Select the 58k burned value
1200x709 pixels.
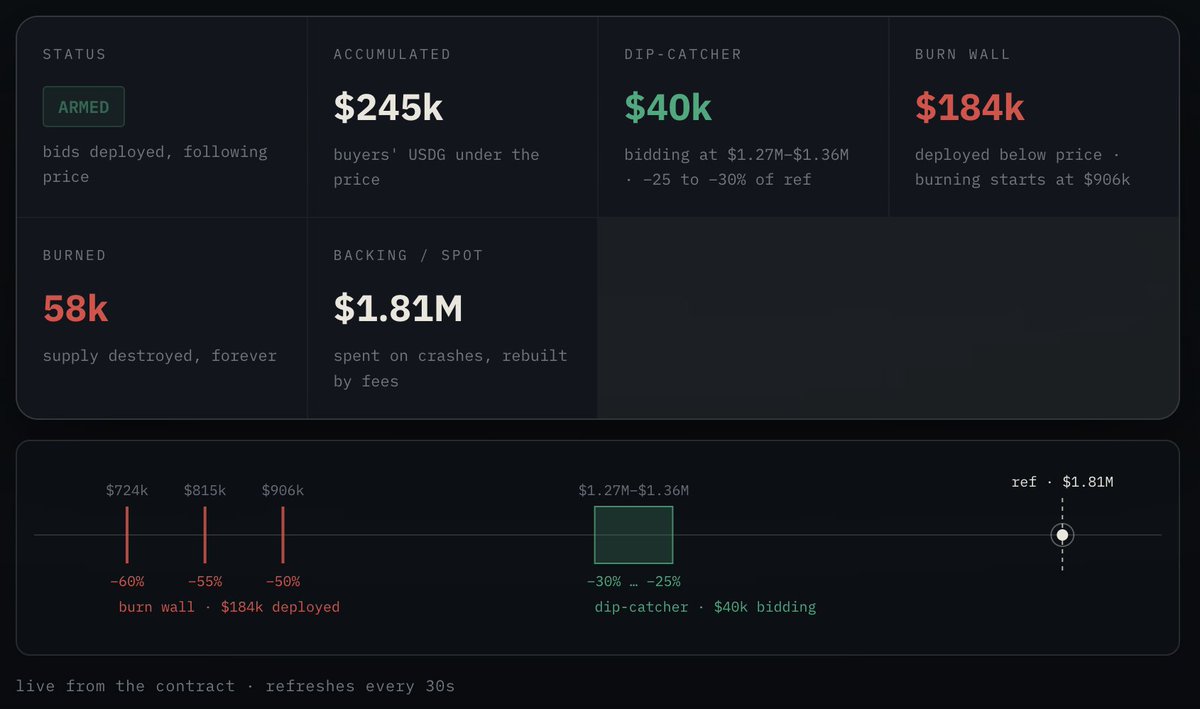pyautogui.click(x=75, y=309)
